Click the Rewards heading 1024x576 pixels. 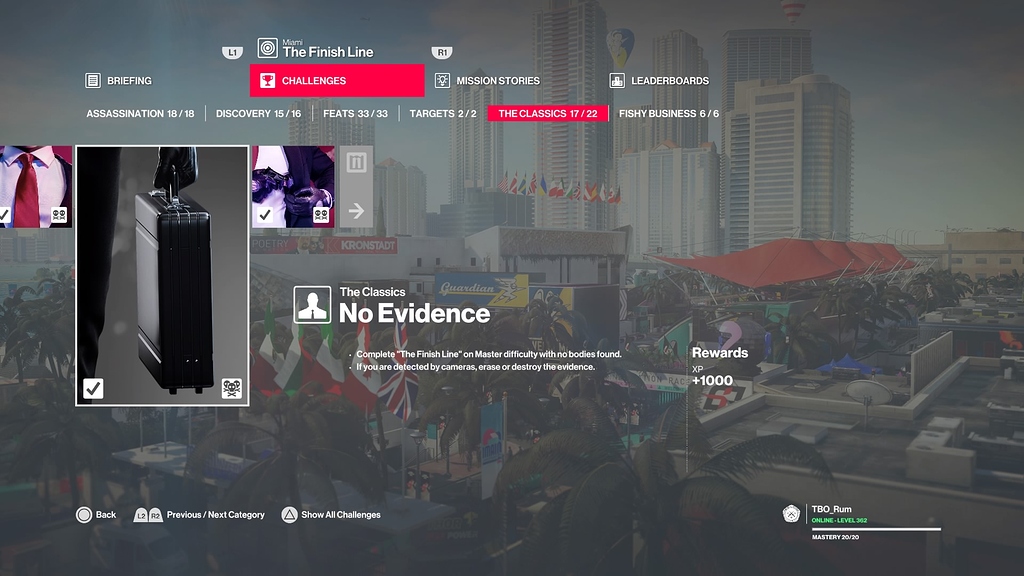pos(720,353)
